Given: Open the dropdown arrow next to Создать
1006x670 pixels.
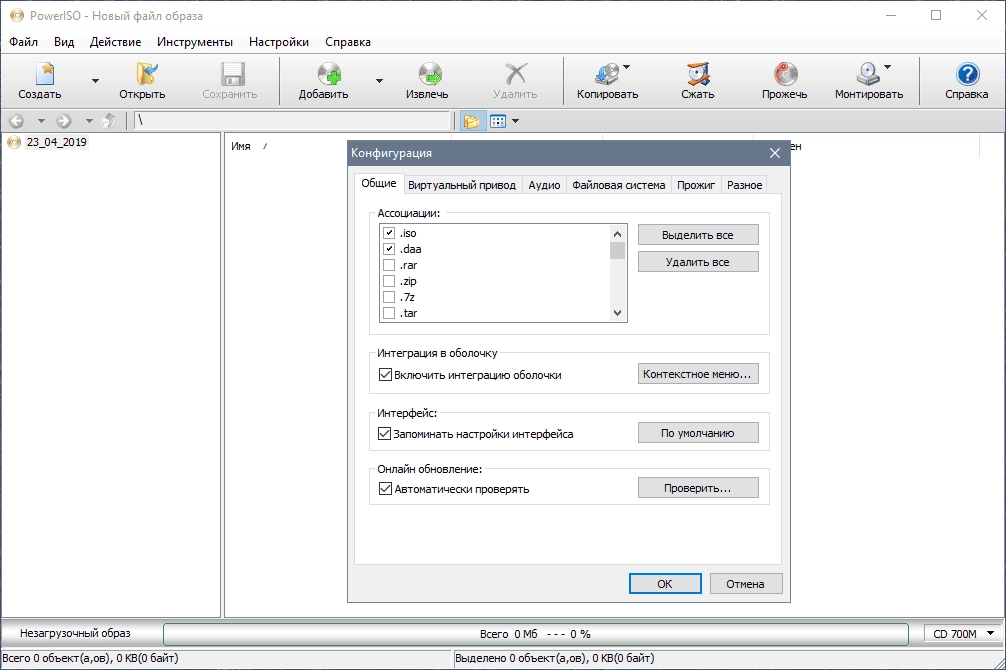Looking at the screenshot, I should [95, 81].
